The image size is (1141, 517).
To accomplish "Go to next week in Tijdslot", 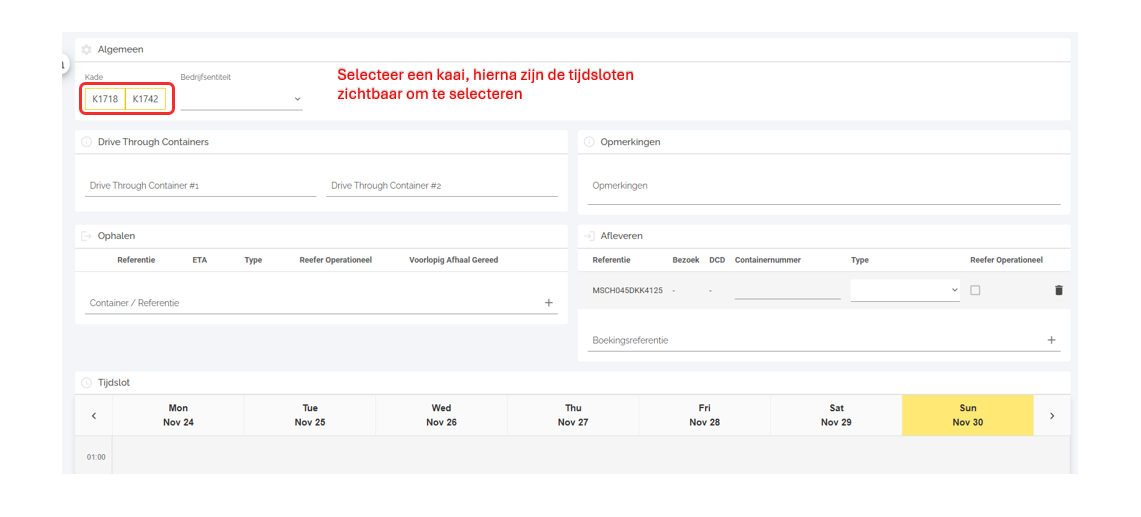I will coord(1052,416).
